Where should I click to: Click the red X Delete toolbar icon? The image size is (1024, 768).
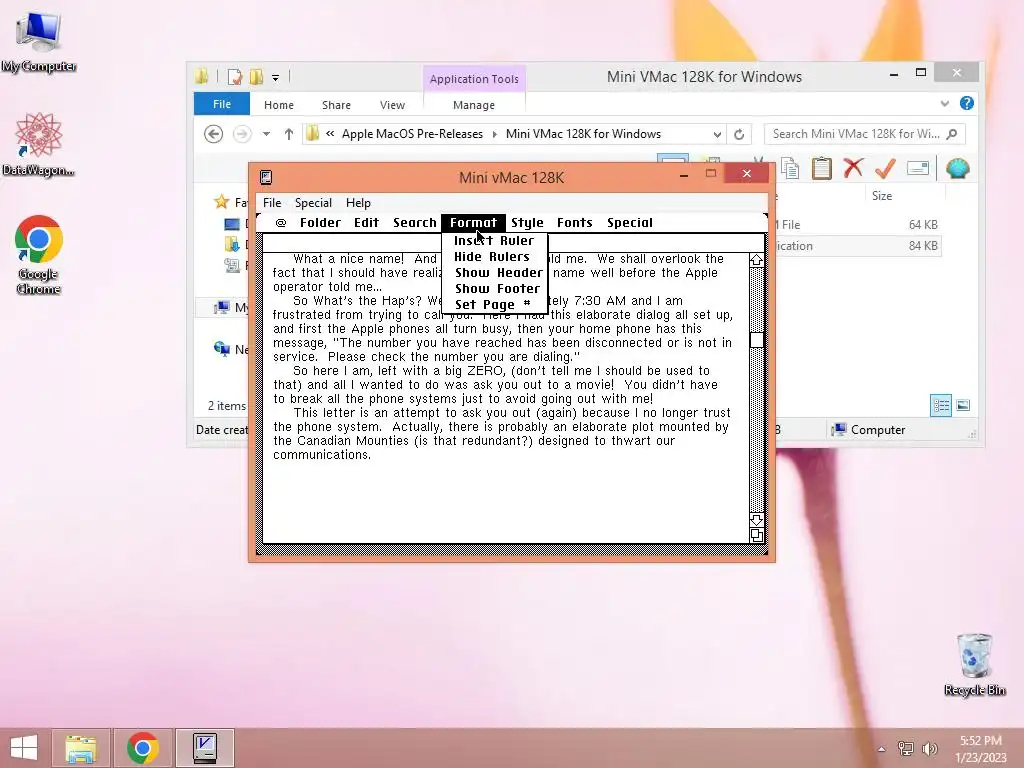tap(853, 168)
